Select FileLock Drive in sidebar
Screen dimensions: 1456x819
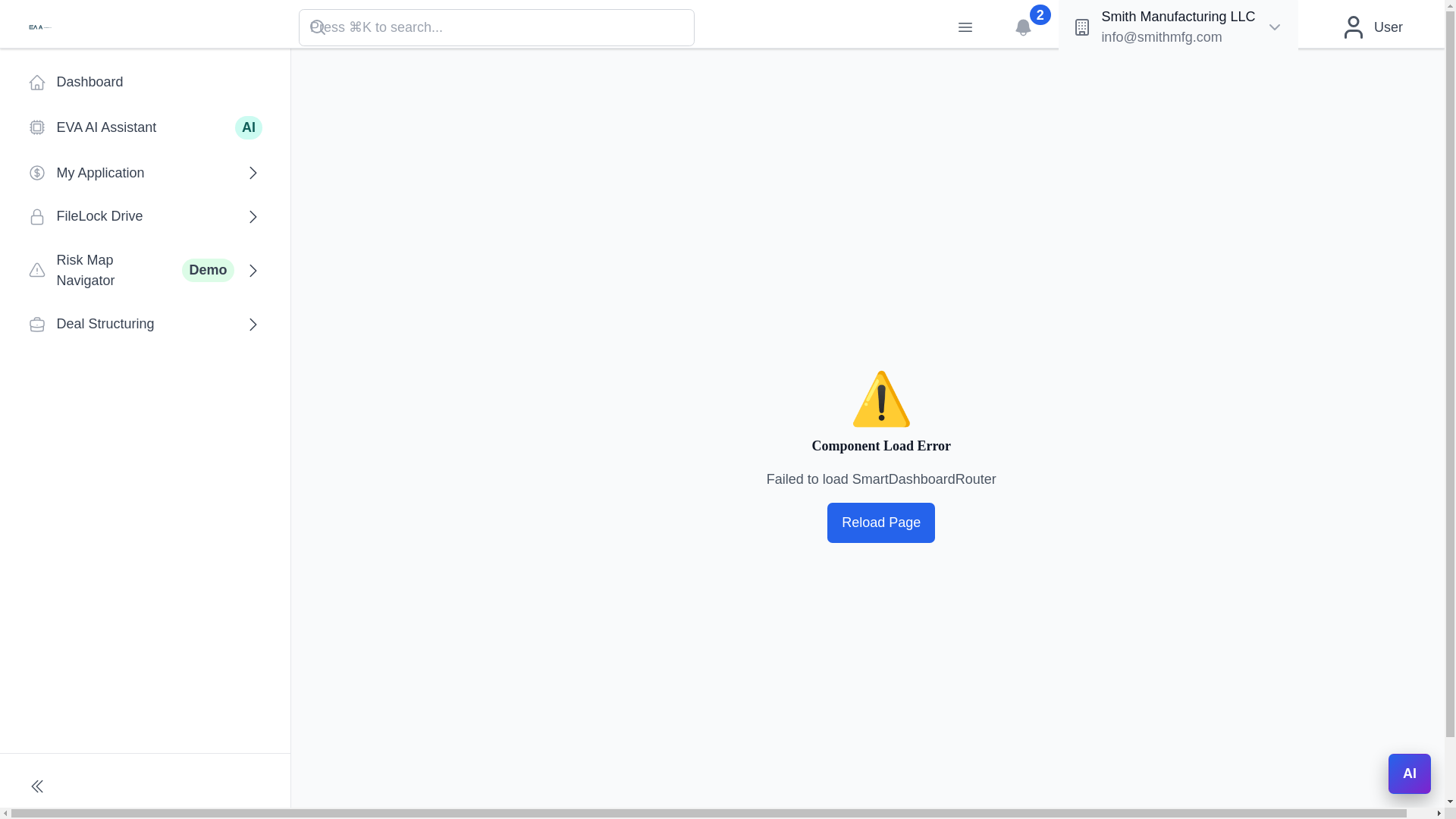[145, 217]
